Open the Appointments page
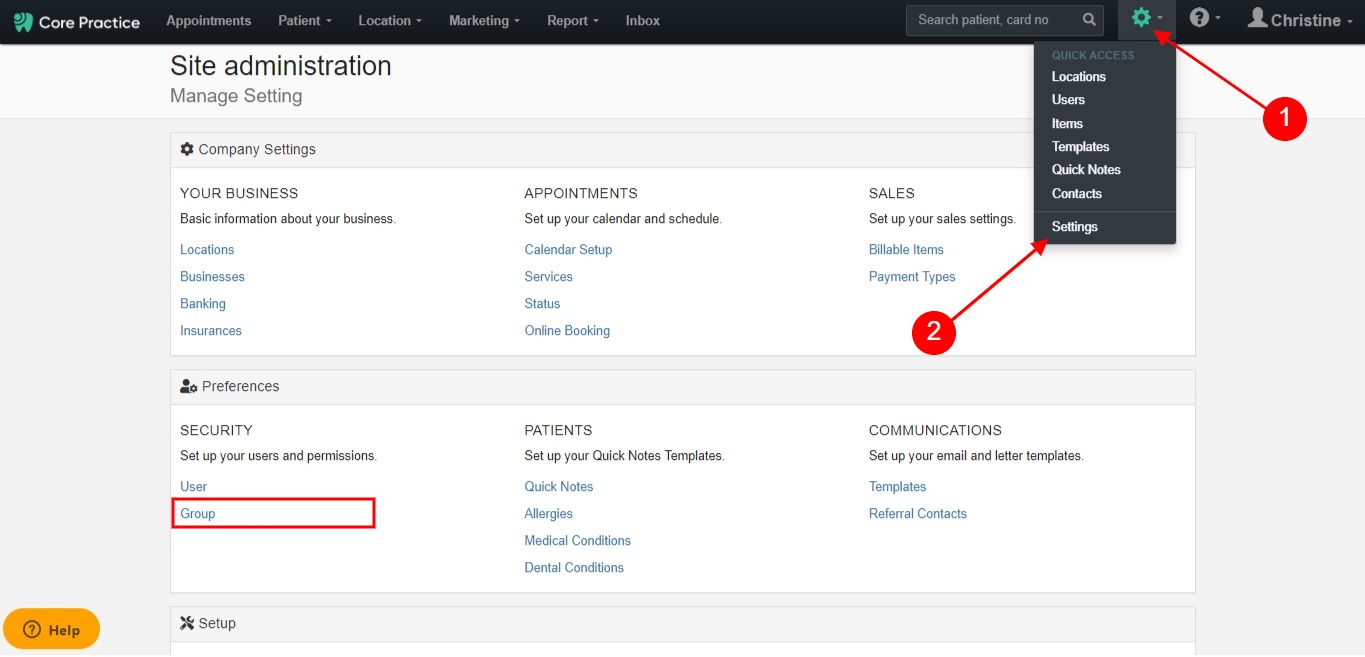The width and height of the screenshot is (1365, 657). click(208, 20)
